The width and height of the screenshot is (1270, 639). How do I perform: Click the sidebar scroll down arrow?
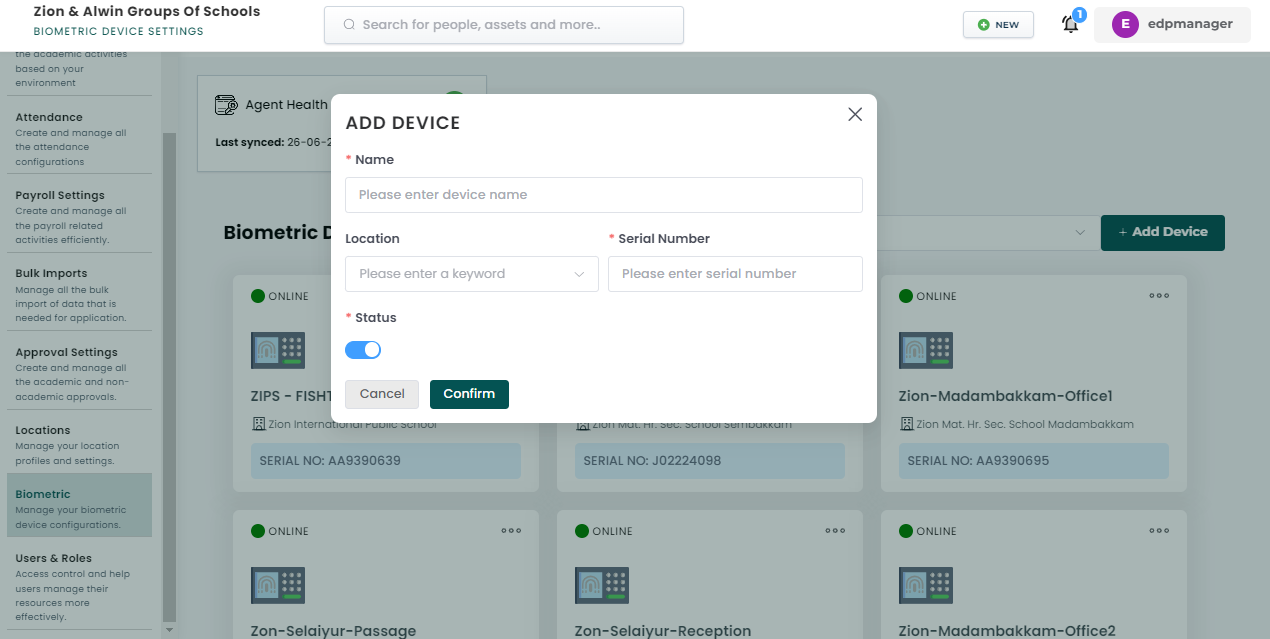click(169, 630)
